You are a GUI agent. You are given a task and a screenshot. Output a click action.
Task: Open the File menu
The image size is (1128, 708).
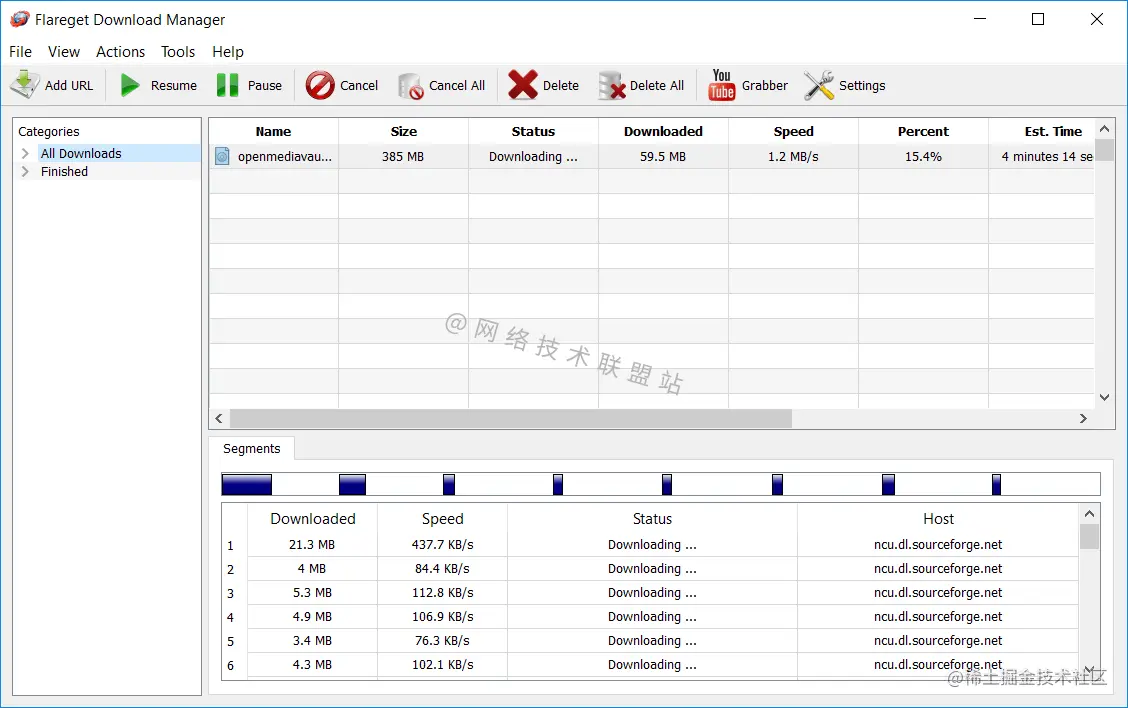(x=20, y=52)
